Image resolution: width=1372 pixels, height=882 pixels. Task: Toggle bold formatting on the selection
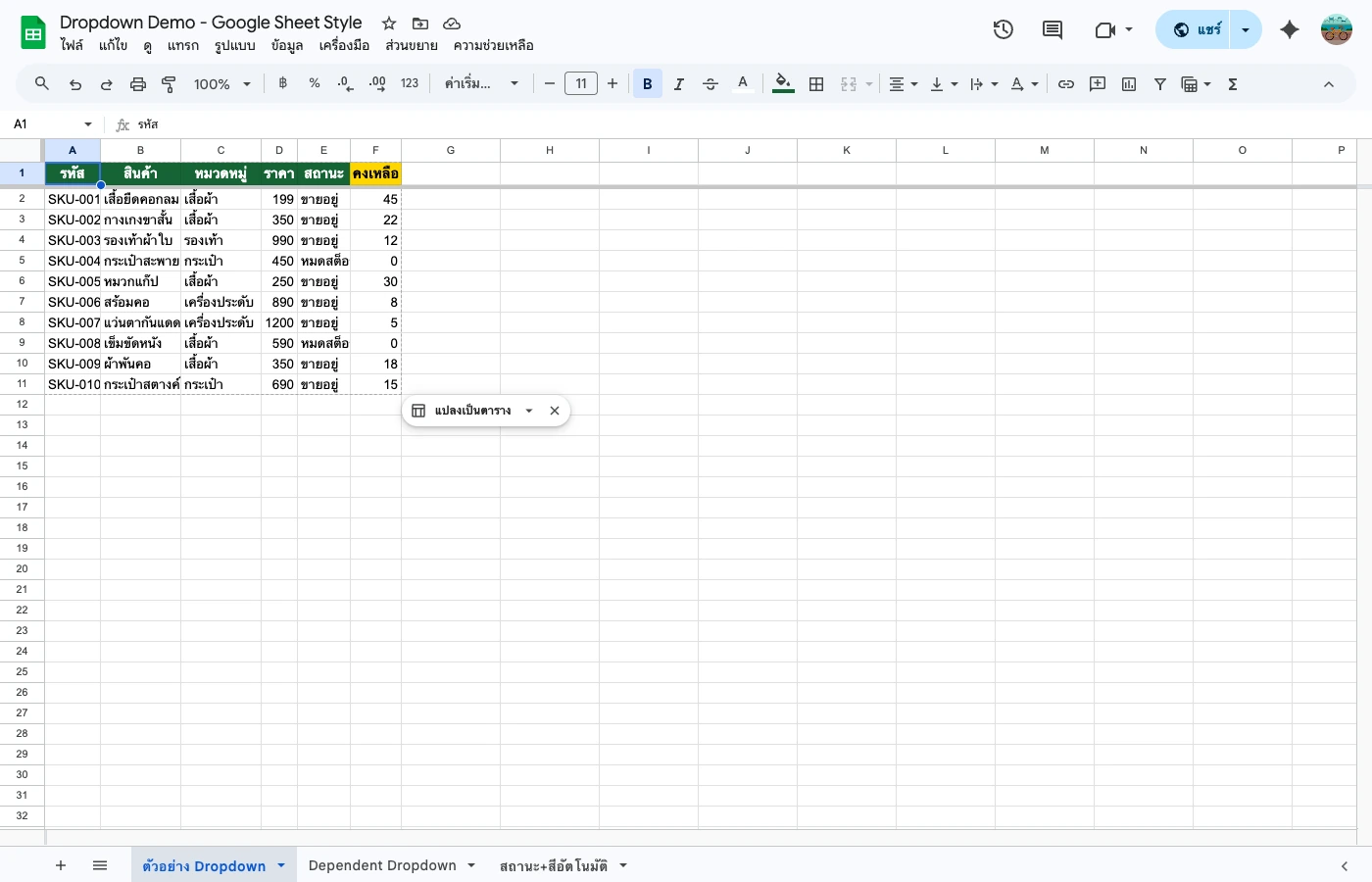click(648, 83)
